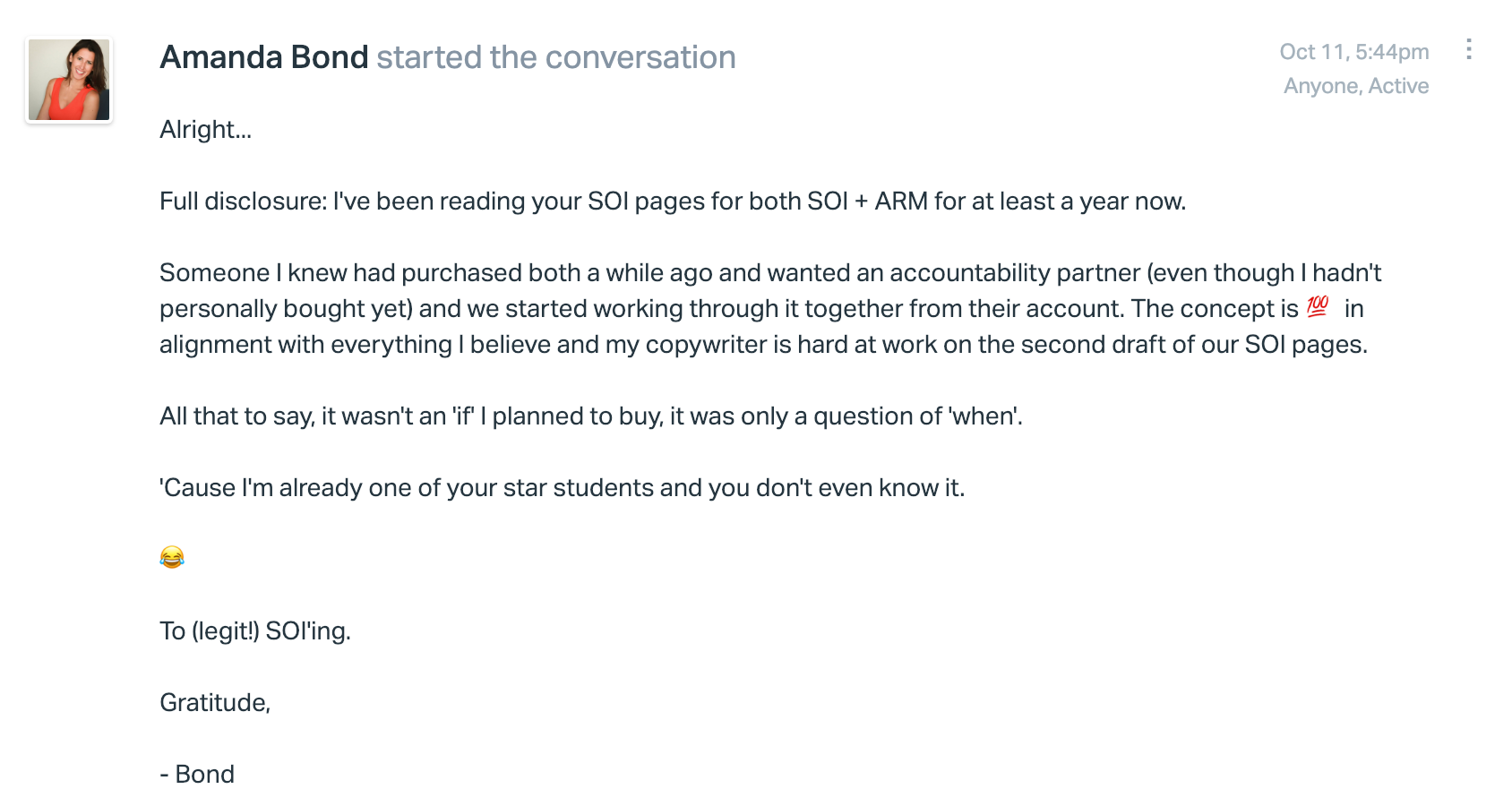Click the Amanda Bond sender name

(263, 57)
